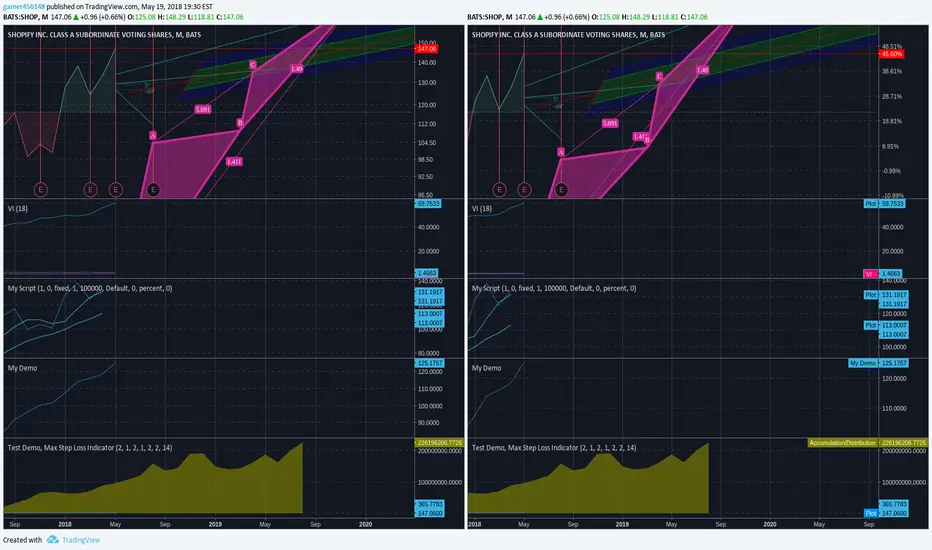Screen dimensions: 932x550
Task: Open the gamer456148 author profile link
Action: tap(24, 7)
